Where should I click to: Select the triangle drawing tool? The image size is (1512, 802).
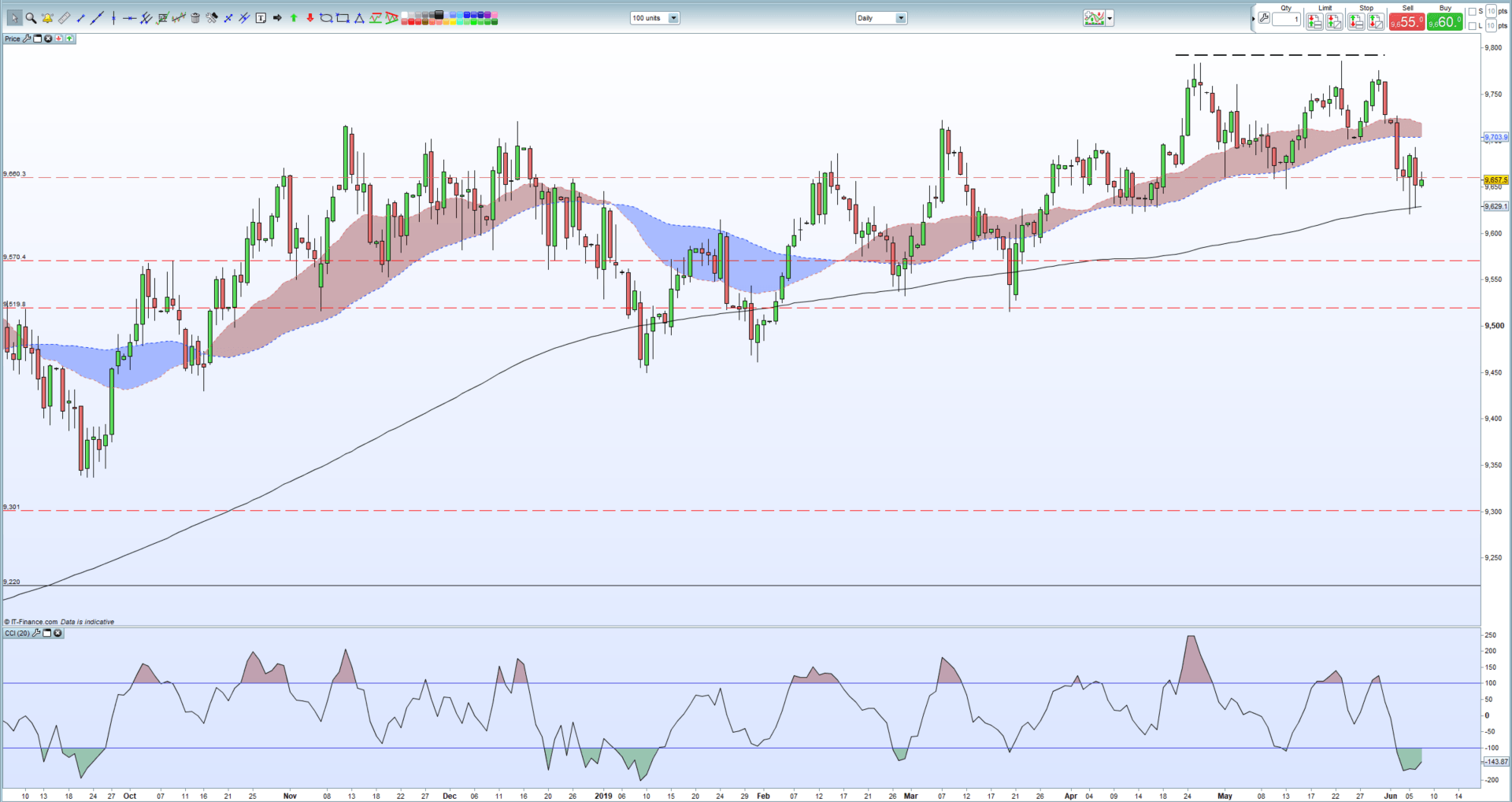tap(359, 18)
